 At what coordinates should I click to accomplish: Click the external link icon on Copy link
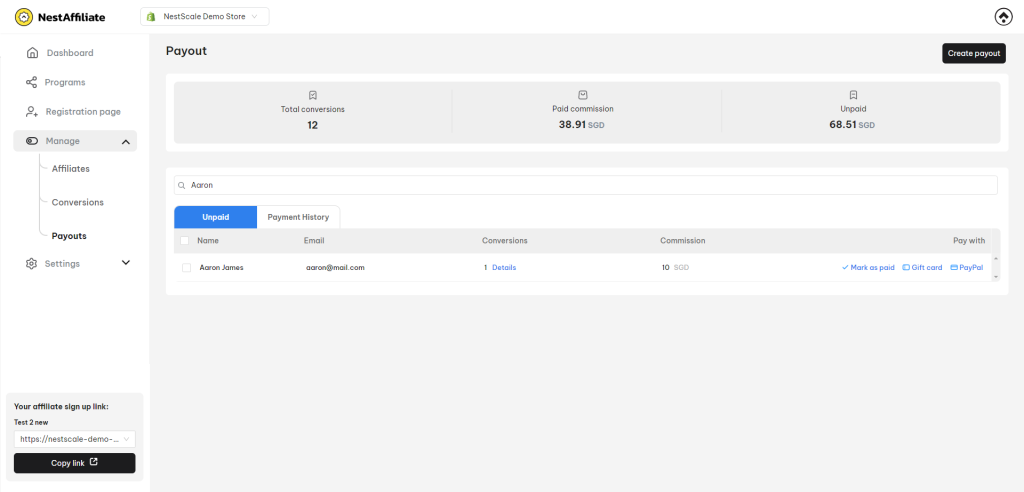(93, 462)
